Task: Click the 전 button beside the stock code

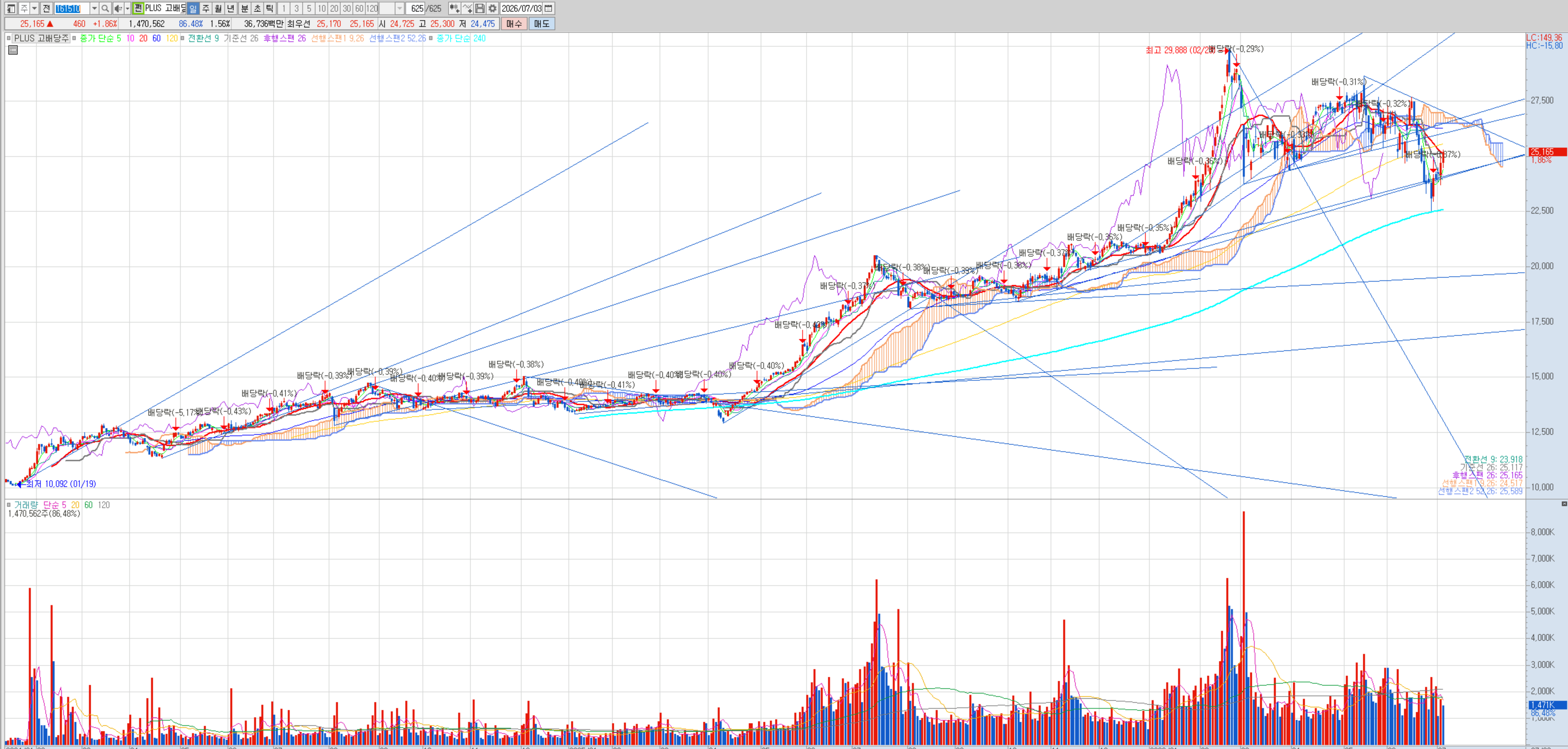Action: click(46, 8)
